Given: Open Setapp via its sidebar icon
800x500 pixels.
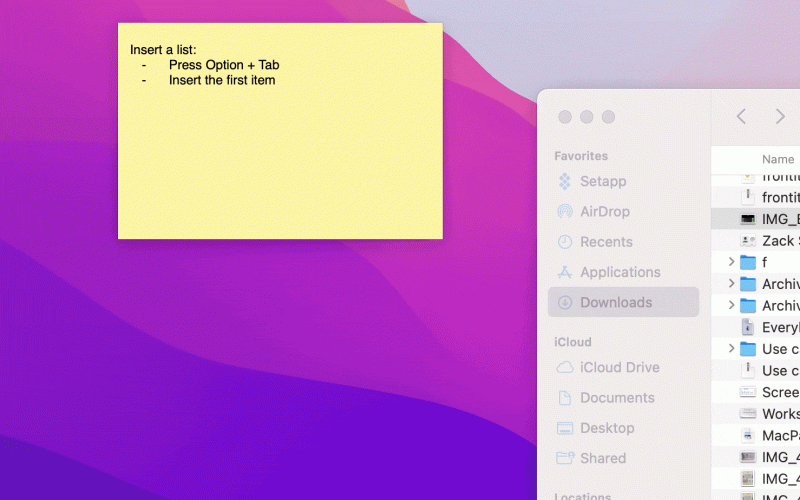Looking at the screenshot, I should [x=564, y=181].
